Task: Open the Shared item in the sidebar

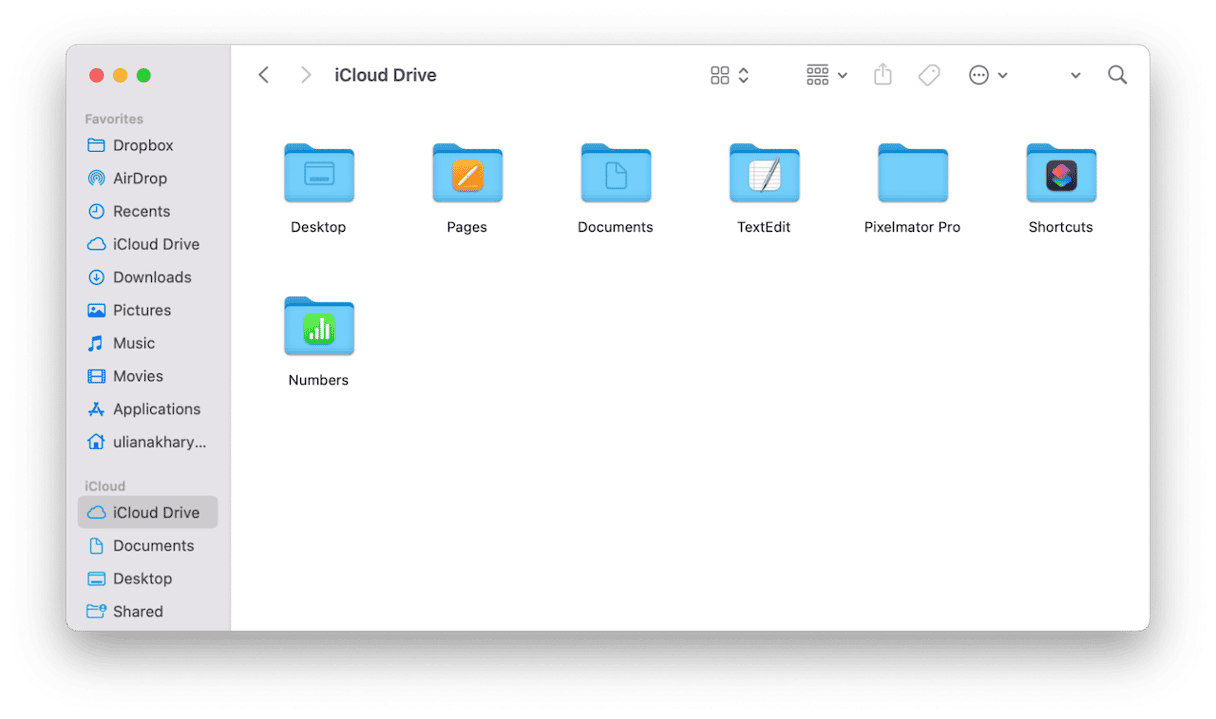Action: click(137, 611)
